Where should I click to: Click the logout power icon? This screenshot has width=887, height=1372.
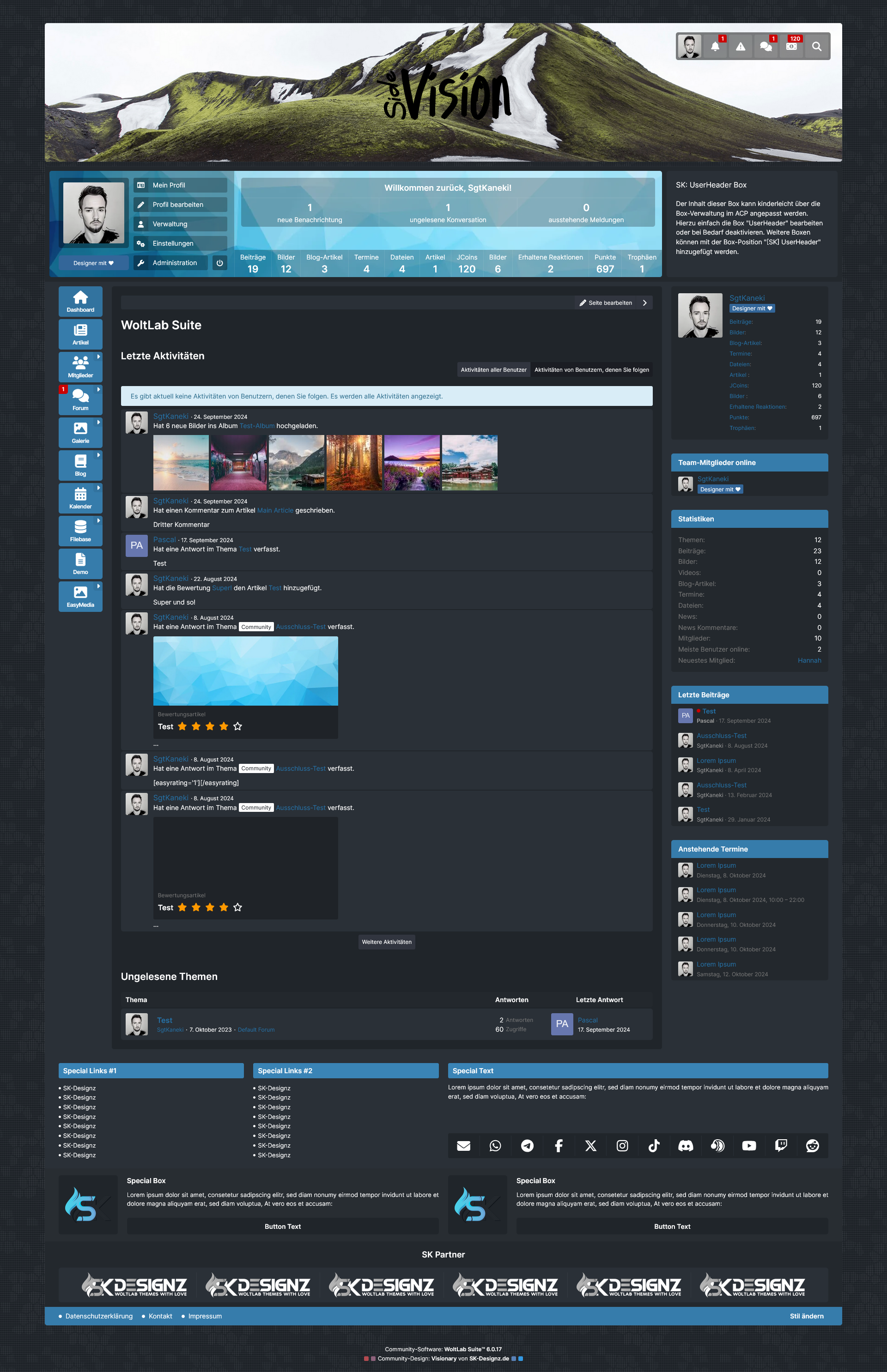(219, 263)
